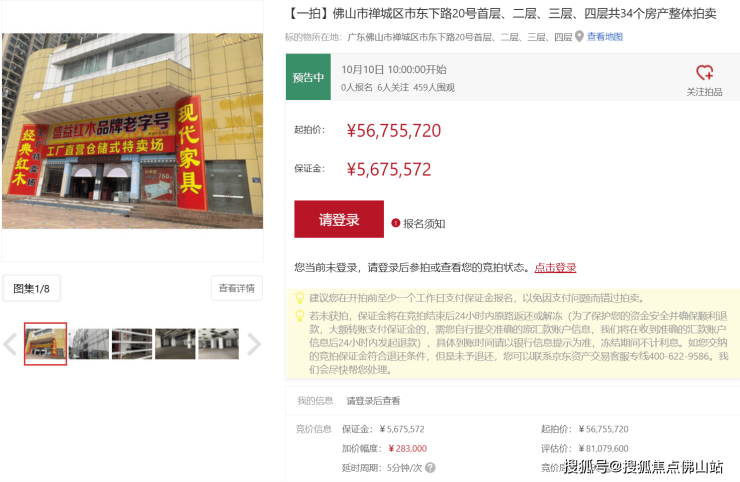Screen dimensions: 740x482
Task: Click the first lightbulb tip icon
Action: coord(299,298)
